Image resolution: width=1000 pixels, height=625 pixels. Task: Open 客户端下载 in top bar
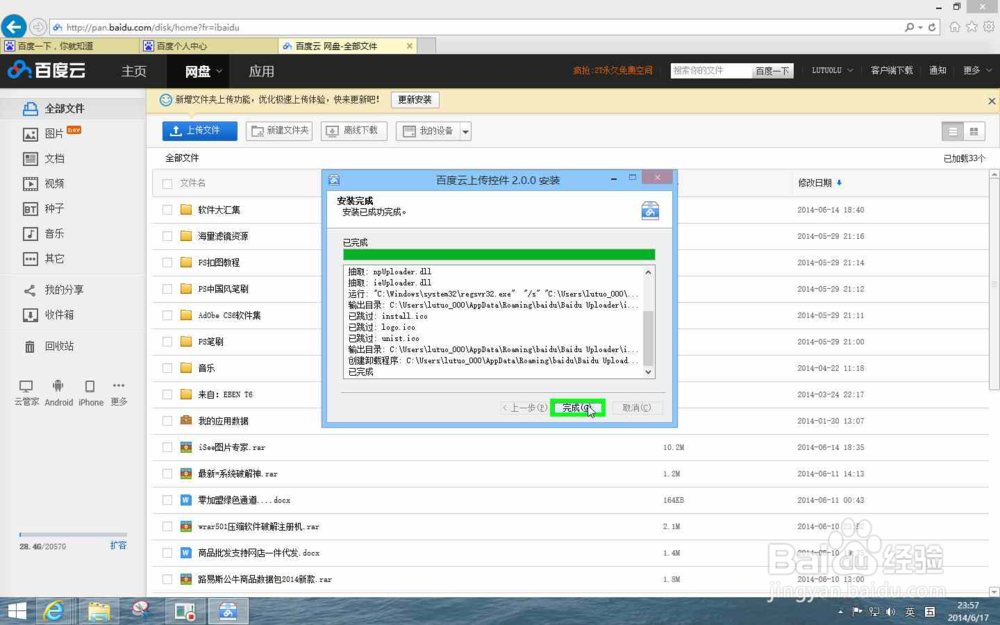click(x=892, y=70)
